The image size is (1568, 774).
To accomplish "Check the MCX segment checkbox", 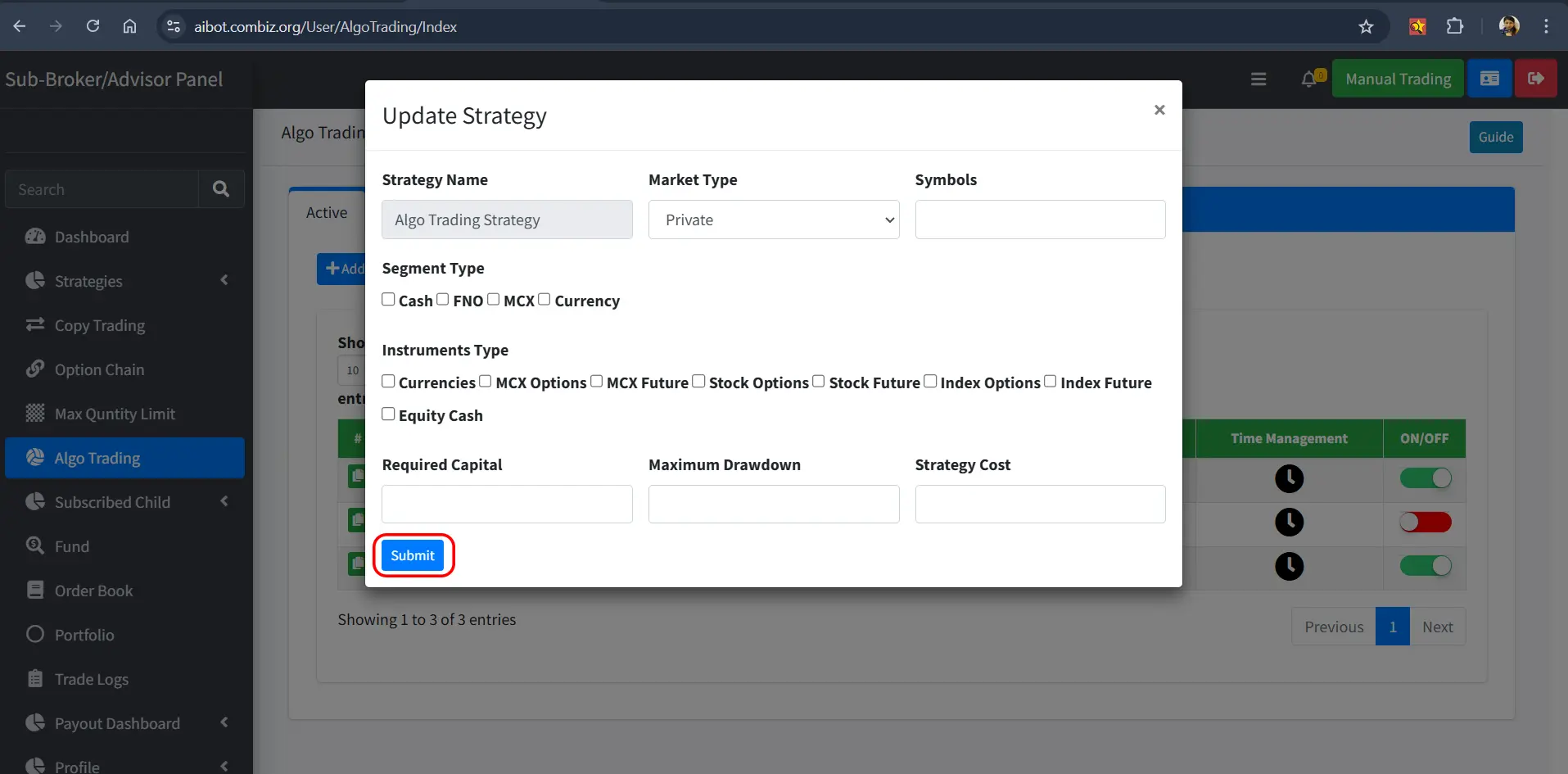I will coord(493,299).
